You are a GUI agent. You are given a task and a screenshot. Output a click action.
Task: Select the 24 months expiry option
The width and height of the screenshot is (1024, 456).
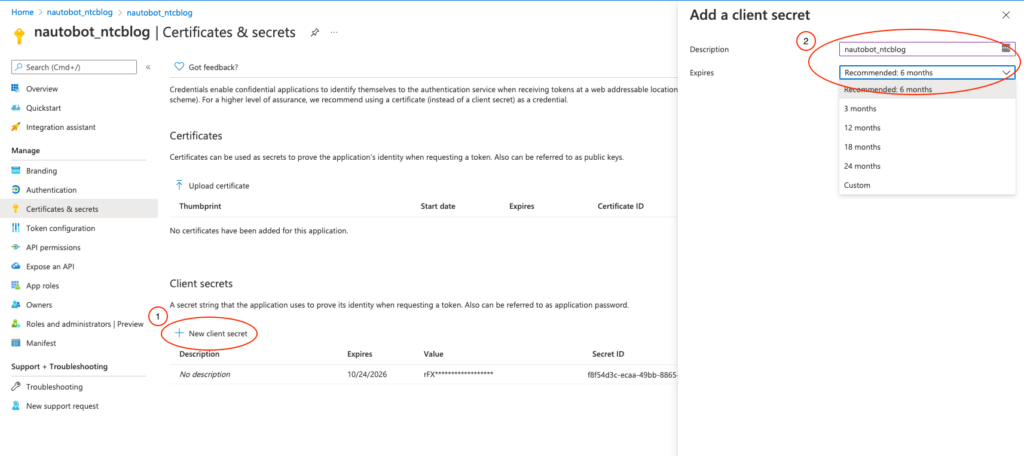pos(927,166)
